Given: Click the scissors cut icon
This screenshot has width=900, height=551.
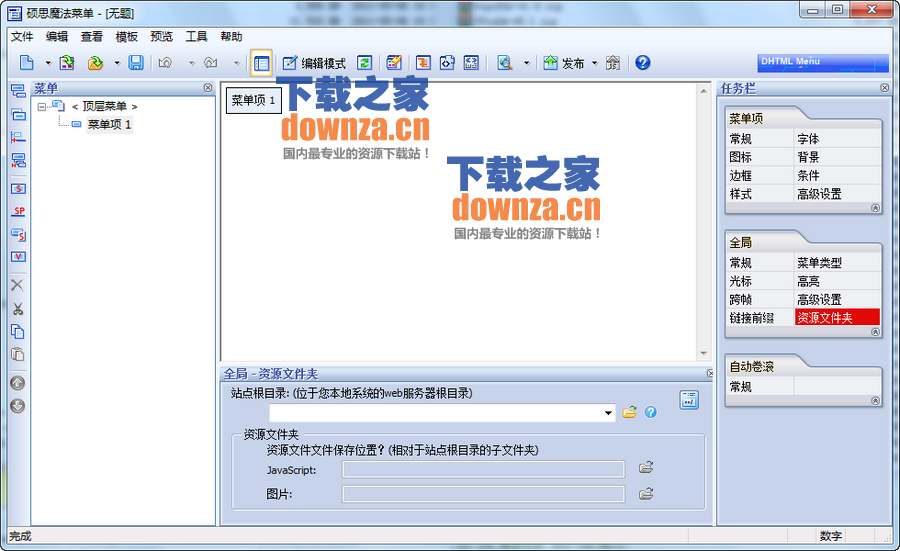Looking at the screenshot, I should point(18,309).
